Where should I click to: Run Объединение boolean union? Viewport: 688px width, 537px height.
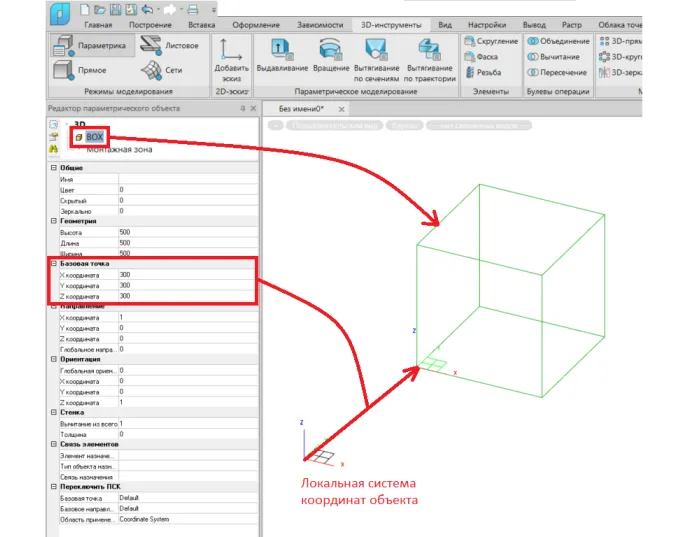[558, 41]
